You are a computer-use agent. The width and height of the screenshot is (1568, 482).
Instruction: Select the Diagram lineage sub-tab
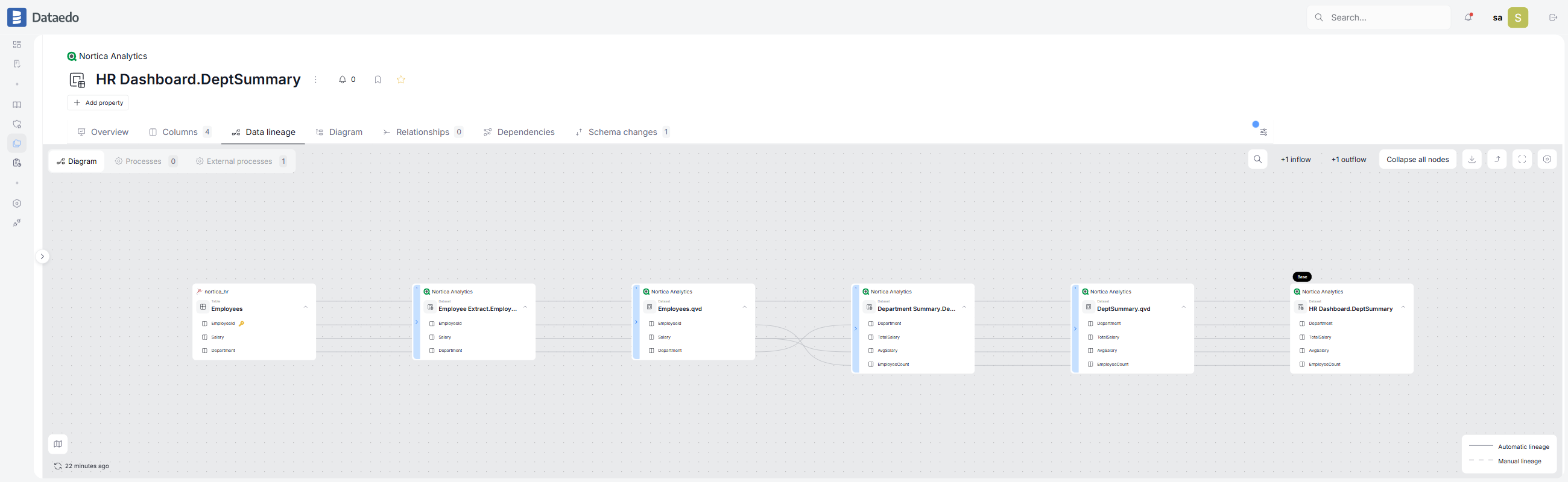pyautogui.click(x=77, y=161)
